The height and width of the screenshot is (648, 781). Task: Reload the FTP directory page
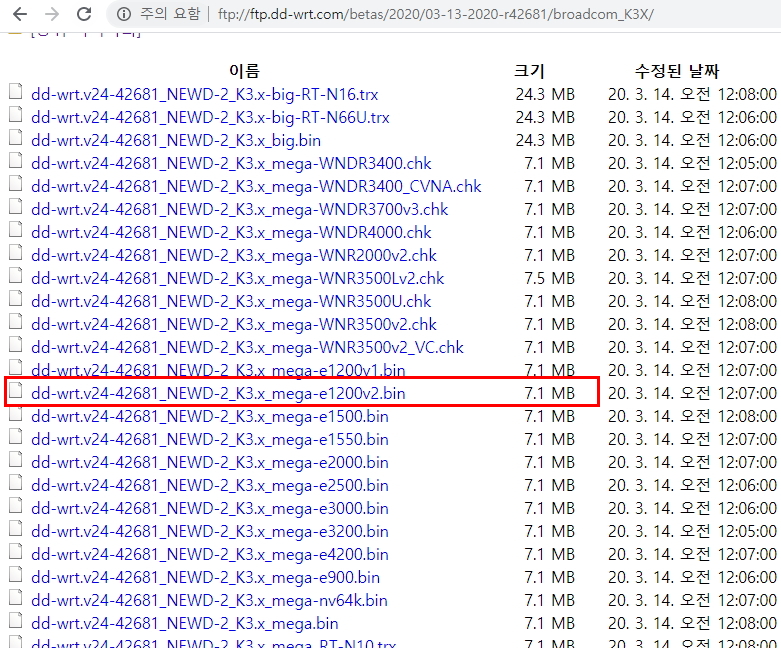(84, 14)
